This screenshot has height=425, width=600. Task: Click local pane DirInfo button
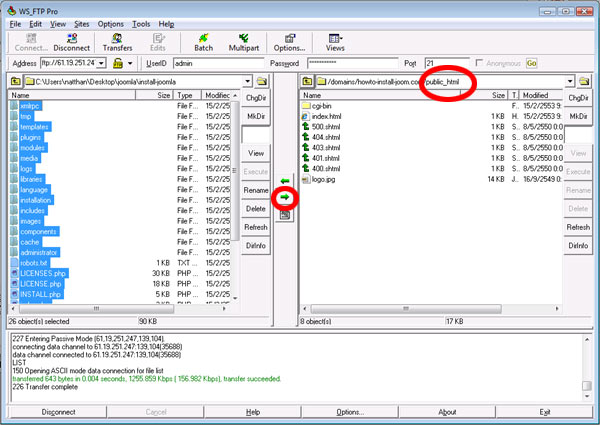click(x=256, y=246)
